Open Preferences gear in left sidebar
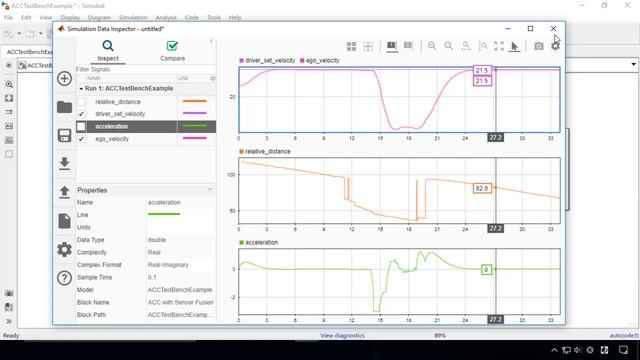Viewport: 640px width, 360px height. click(64, 249)
